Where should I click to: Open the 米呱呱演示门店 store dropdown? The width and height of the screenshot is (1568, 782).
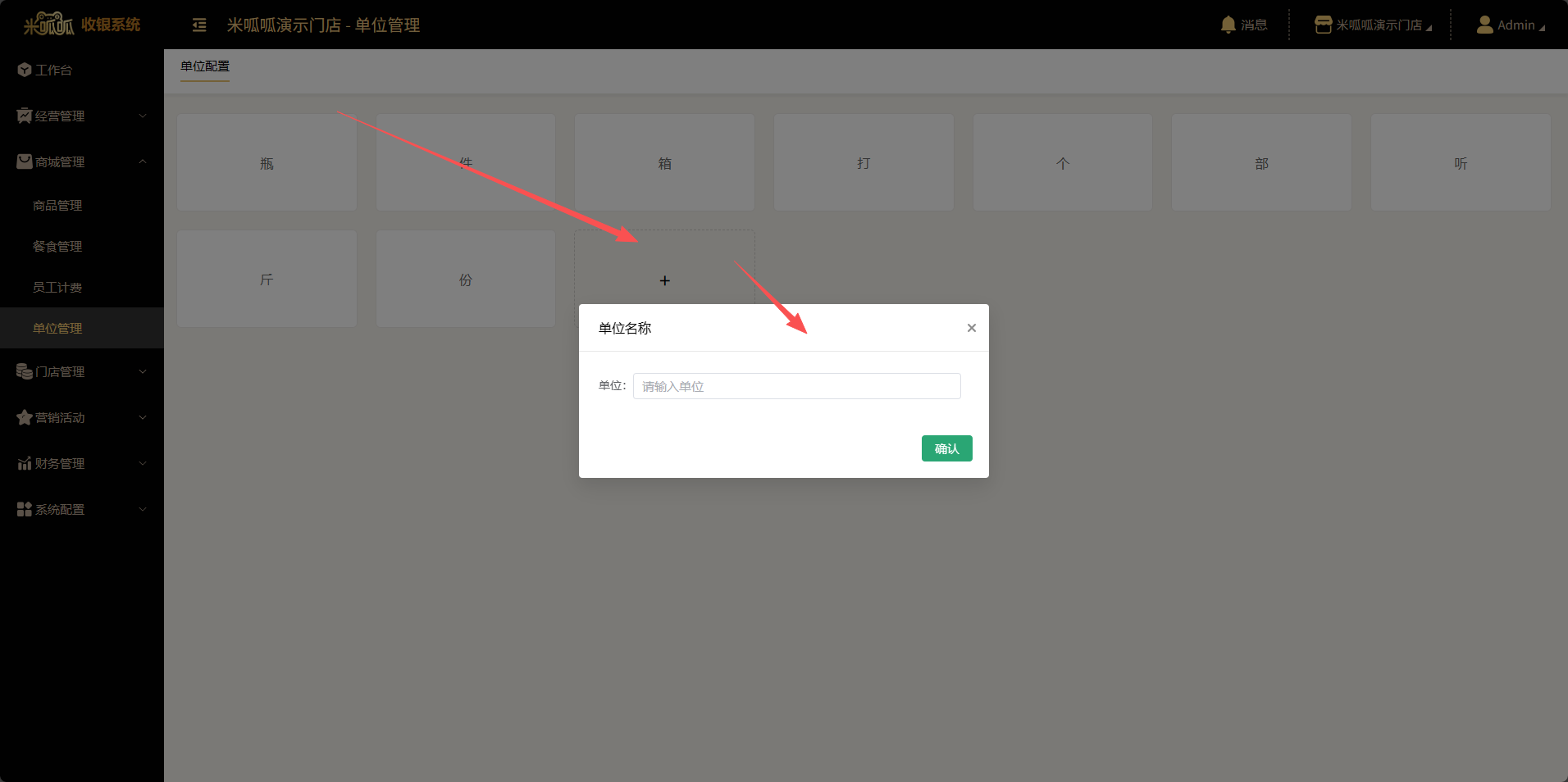[x=1373, y=25]
